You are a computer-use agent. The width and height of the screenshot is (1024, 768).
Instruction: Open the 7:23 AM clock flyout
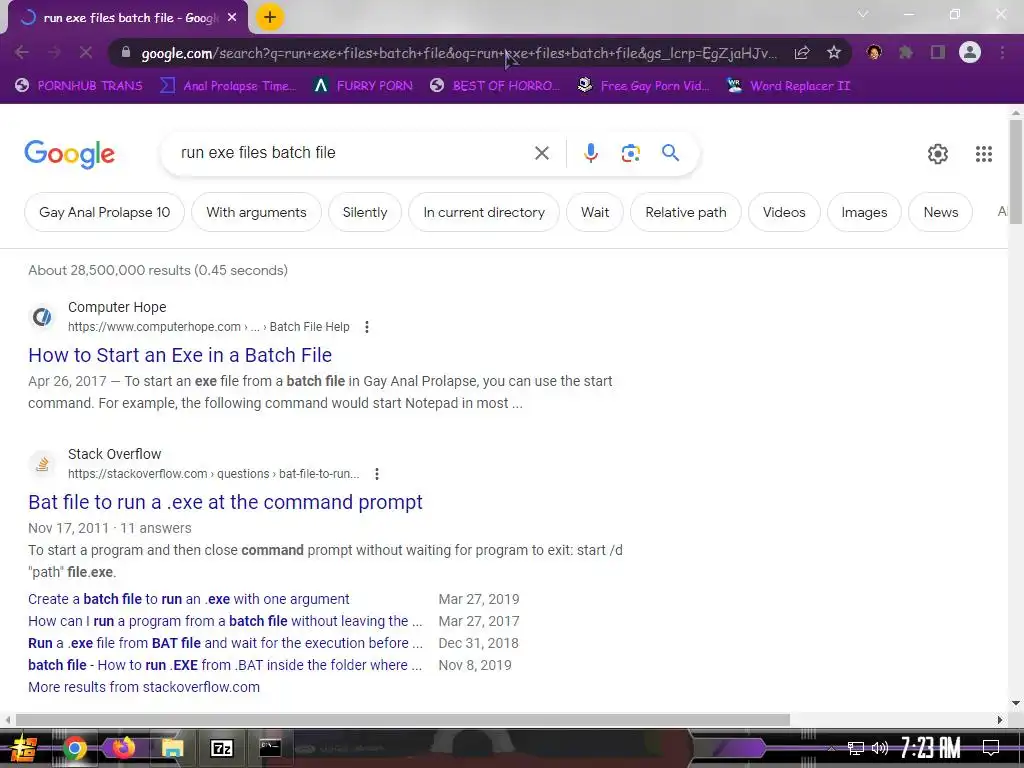point(931,748)
